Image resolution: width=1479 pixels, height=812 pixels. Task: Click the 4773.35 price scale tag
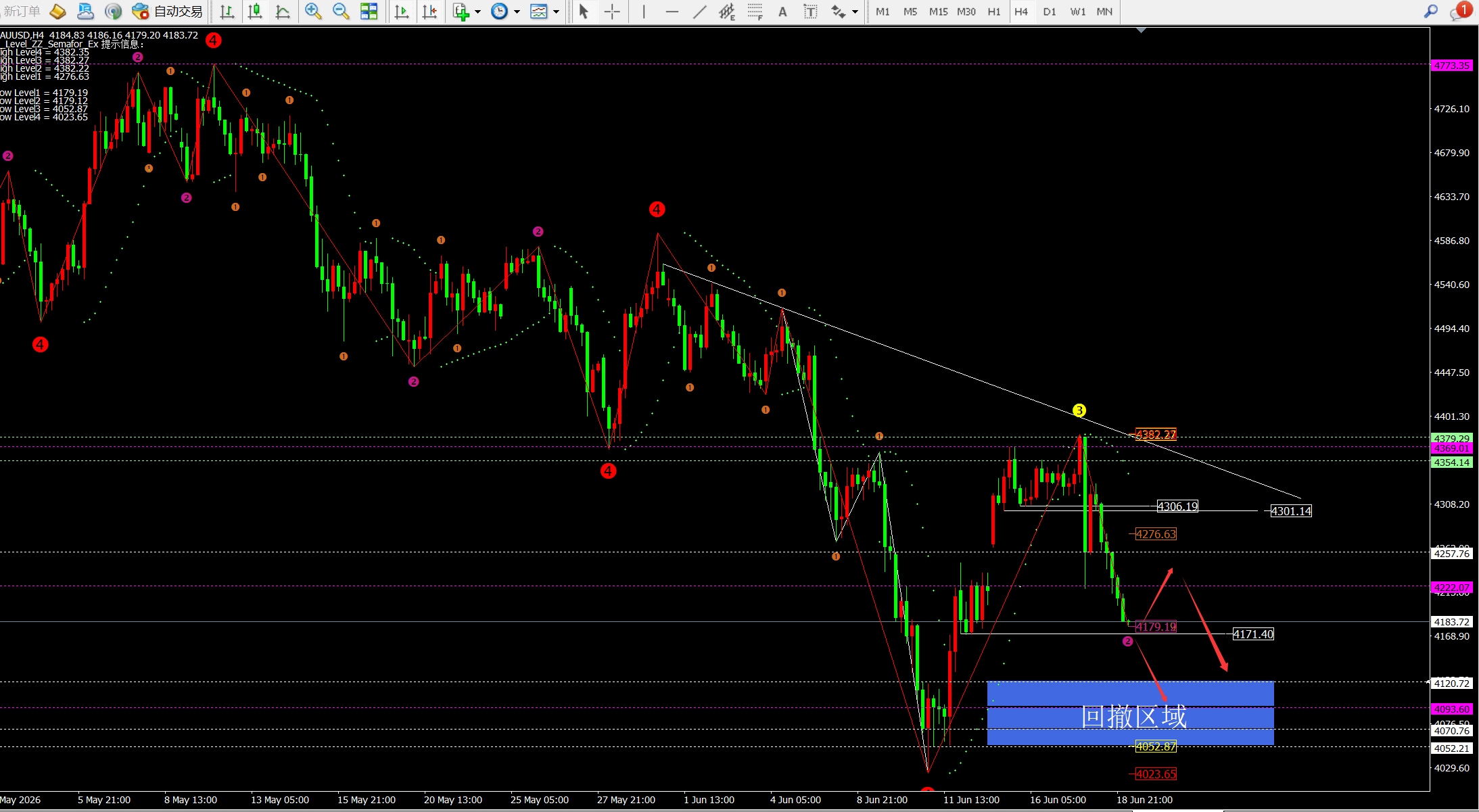pyautogui.click(x=1452, y=66)
